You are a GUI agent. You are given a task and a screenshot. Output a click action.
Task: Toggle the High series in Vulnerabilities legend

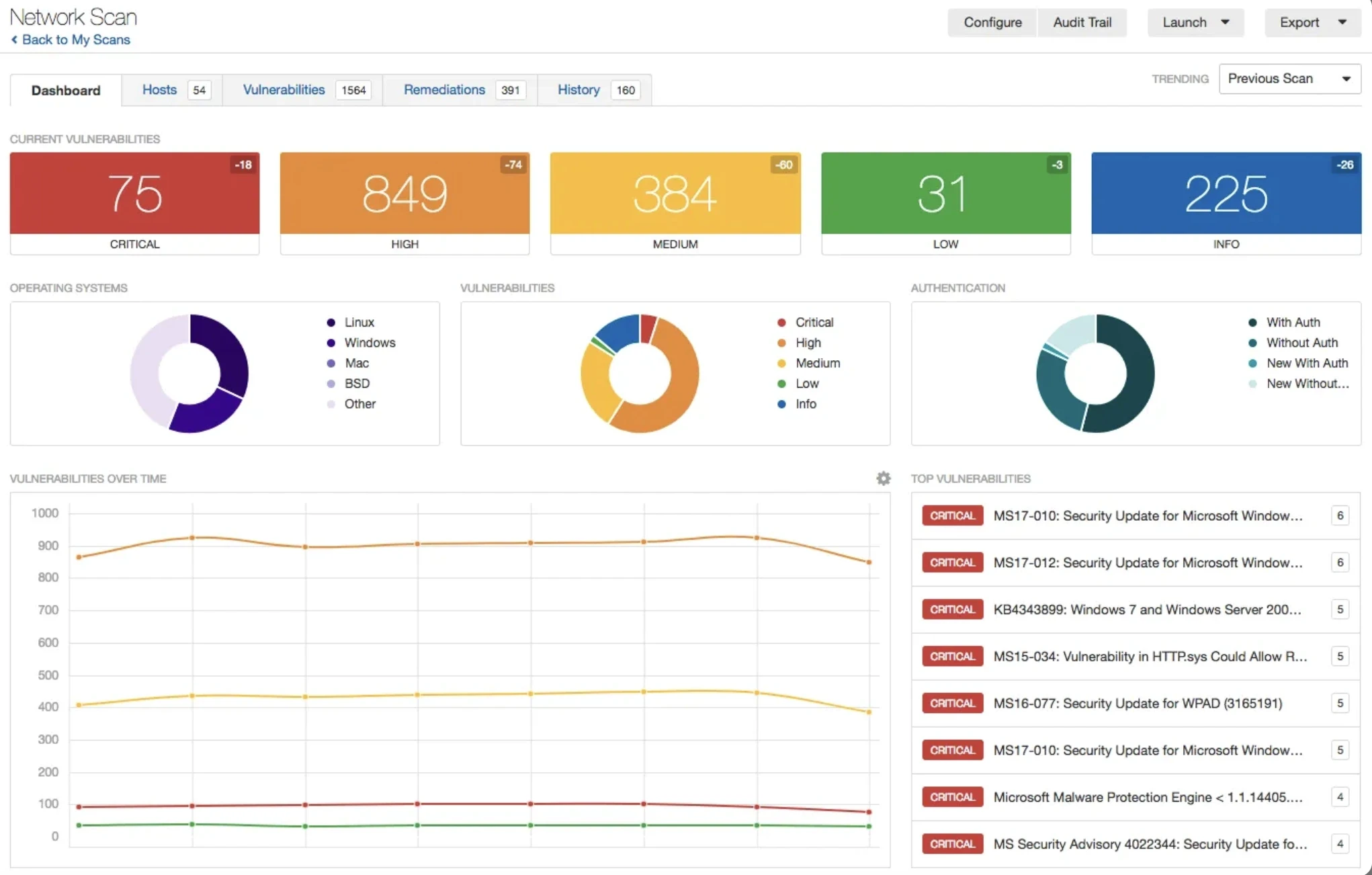coord(781,343)
